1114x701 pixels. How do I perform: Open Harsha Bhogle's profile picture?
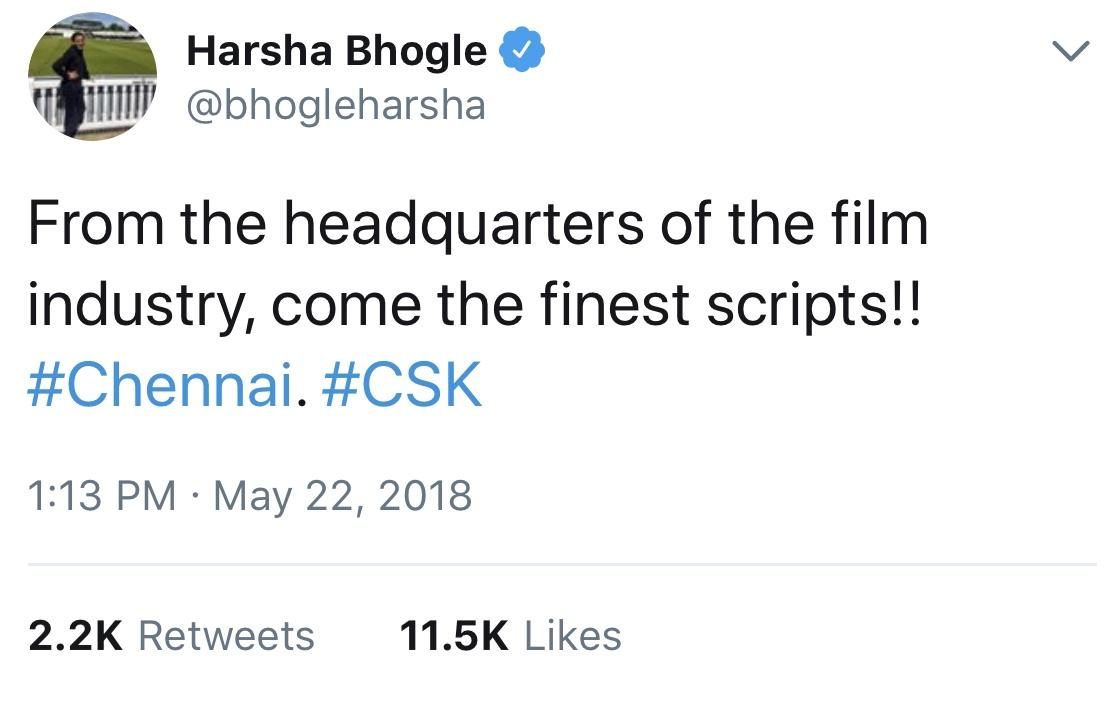tap(92, 77)
